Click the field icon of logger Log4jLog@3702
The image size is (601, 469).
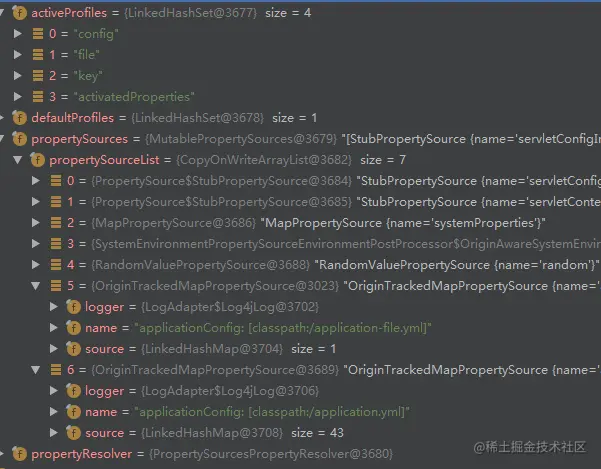tap(73, 307)
